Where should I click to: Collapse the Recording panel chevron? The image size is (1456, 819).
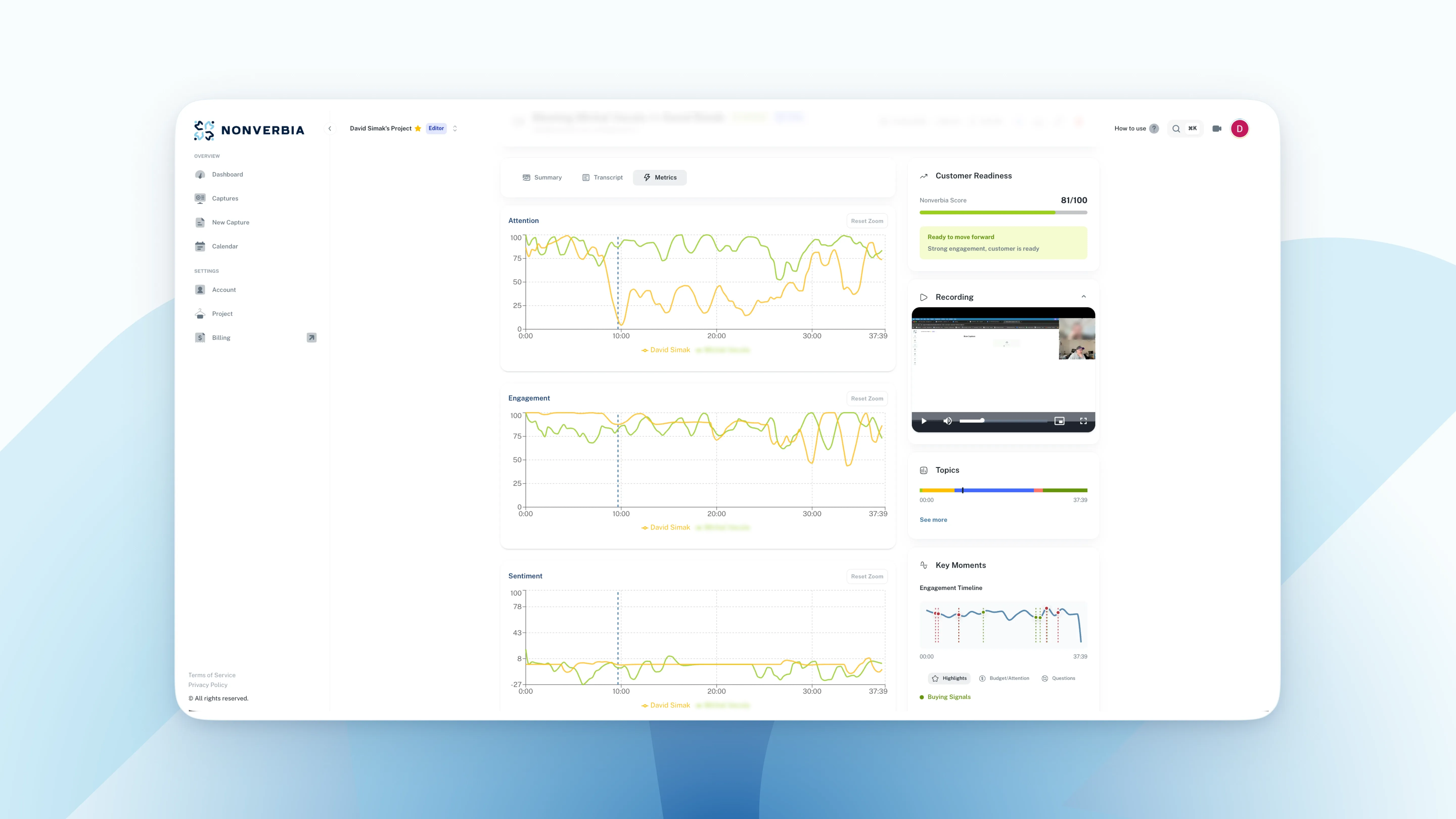click(x=1083, y=297)
